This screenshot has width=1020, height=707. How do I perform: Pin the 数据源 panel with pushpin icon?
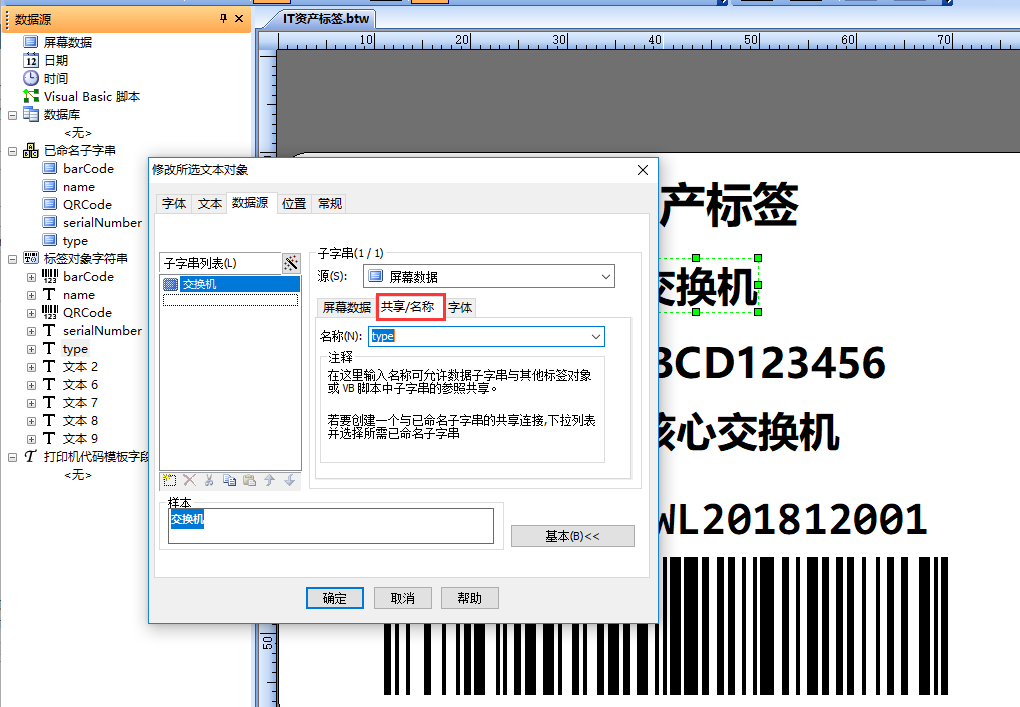(x=223, y=19)
